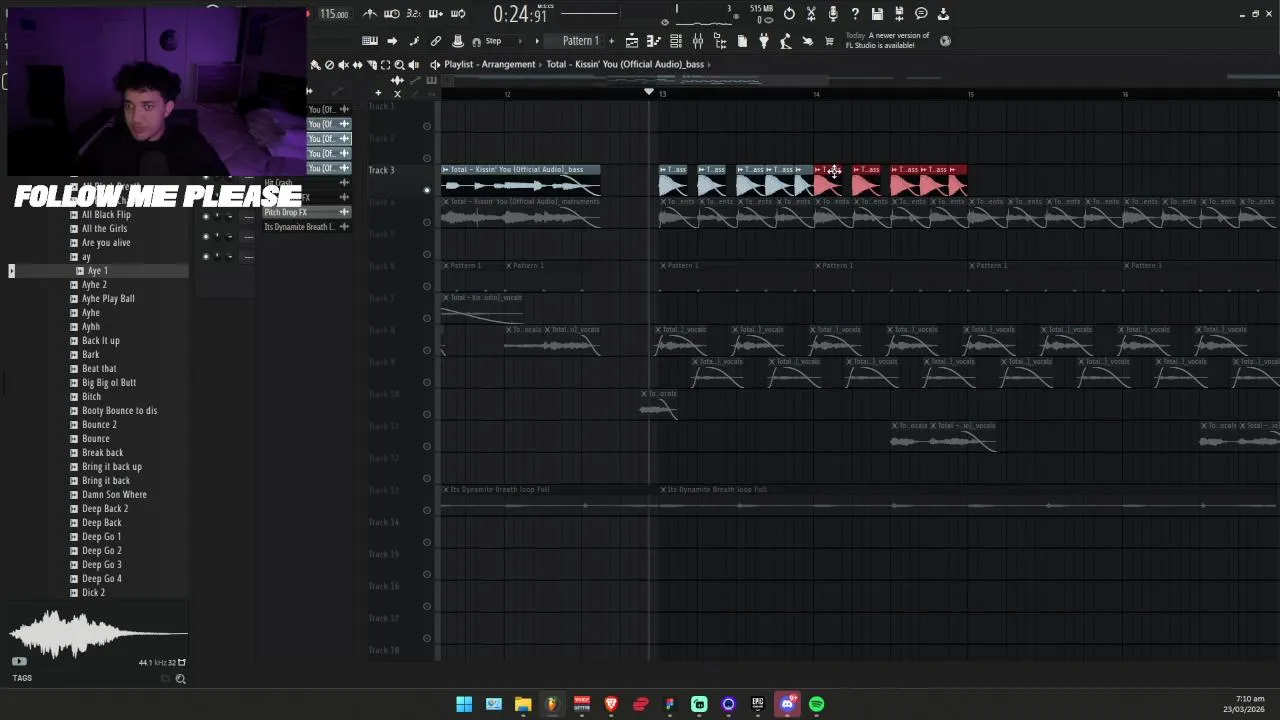Image resolution: width=1280 pixels, height=720 pixels.
Task: Select 'Damn Son Where' sample
Action: 114,494
